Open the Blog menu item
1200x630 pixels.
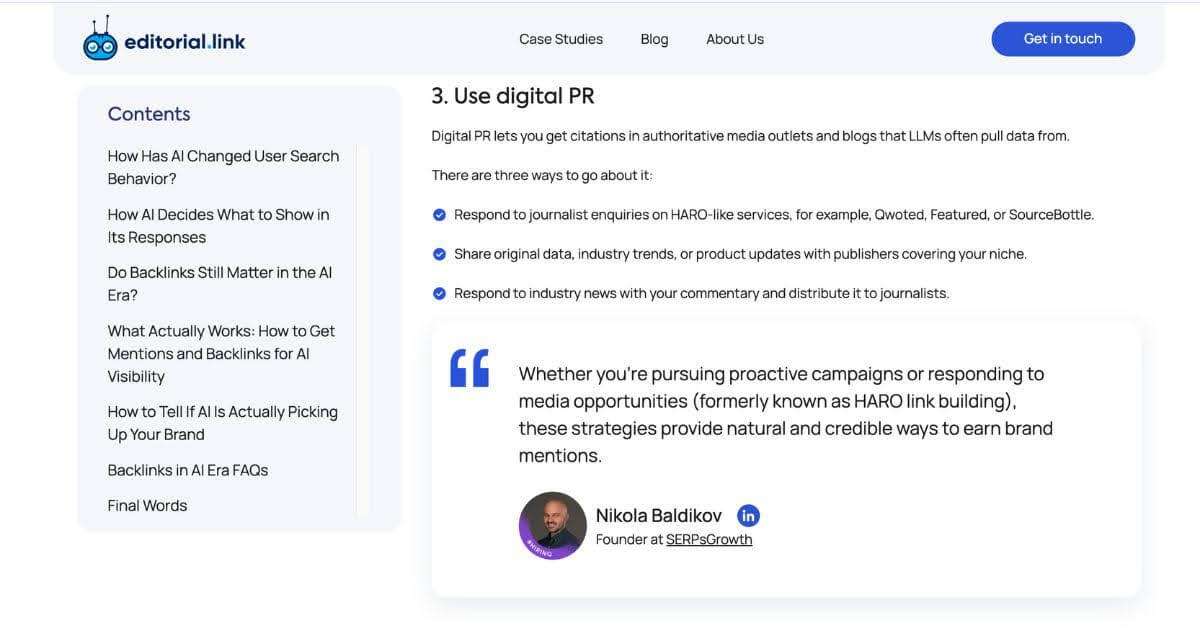(x=654, y=39)
